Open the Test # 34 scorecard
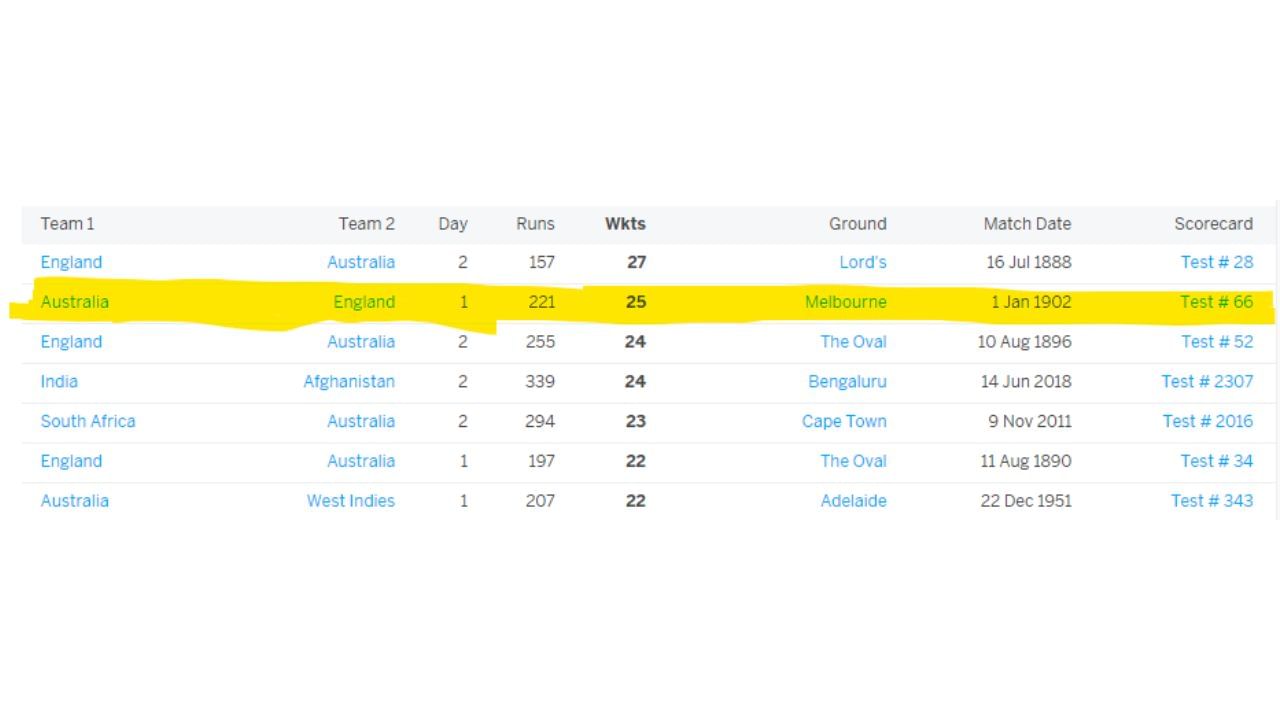This screenshot has width=1280, height=720. pyautogui.click(x=1216, y=461)
